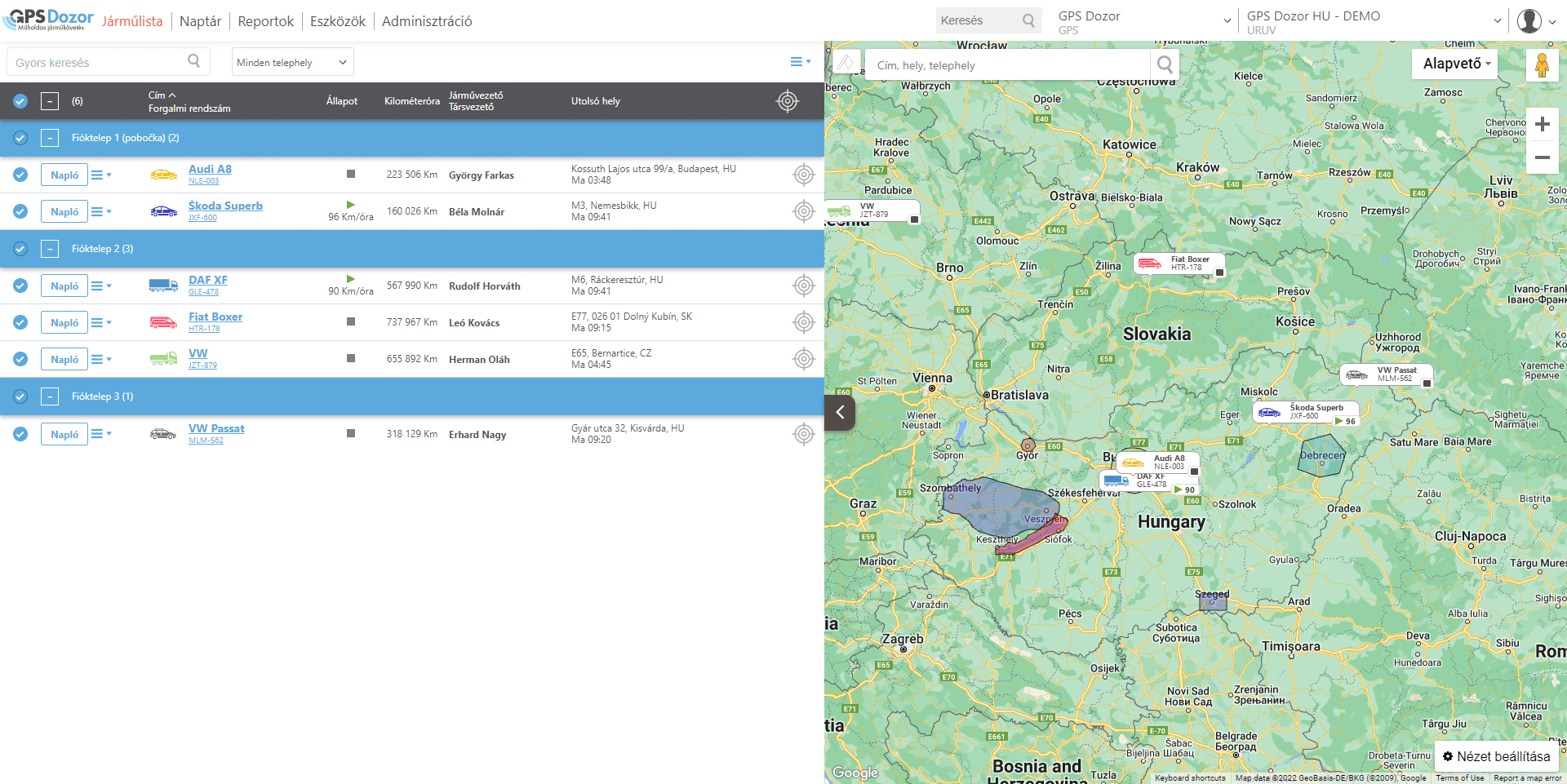Locate Fiat Boxer with its target icon
The image size is (1567, 784).
tap(804, 322)
